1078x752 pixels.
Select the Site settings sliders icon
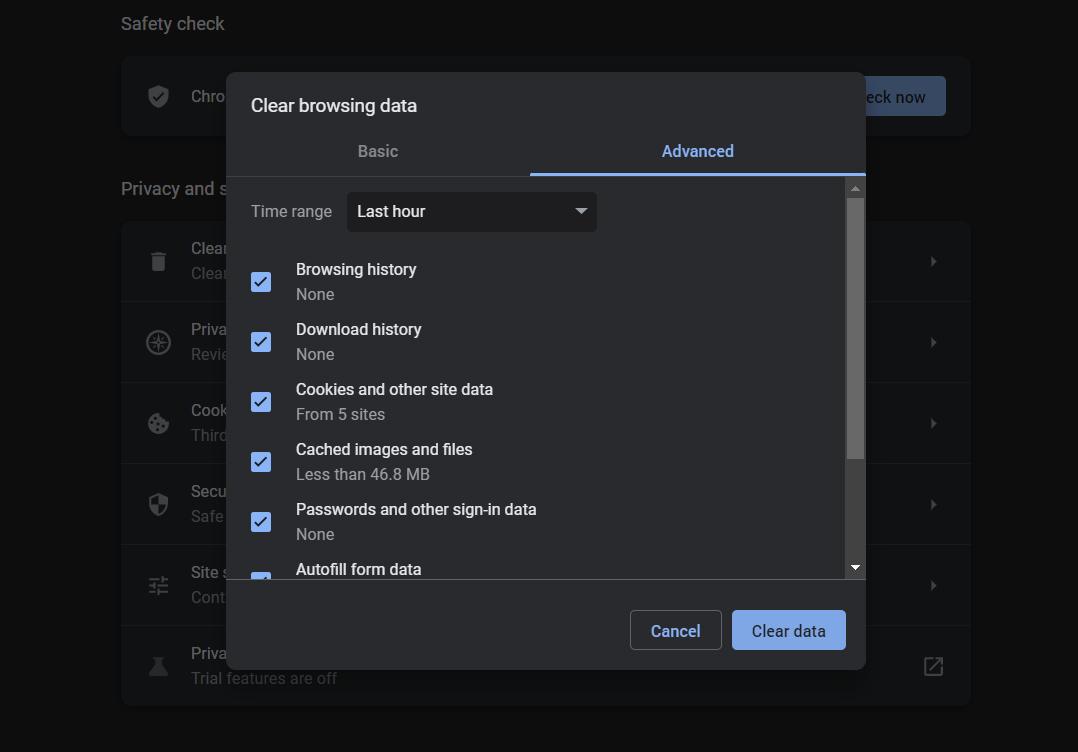coord(158,585)
